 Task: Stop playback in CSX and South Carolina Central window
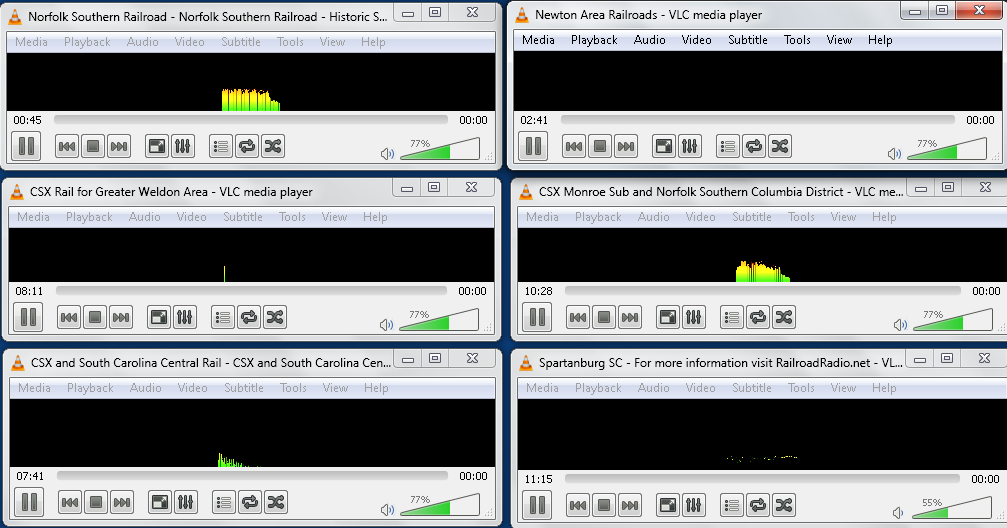tap(96, 502)
